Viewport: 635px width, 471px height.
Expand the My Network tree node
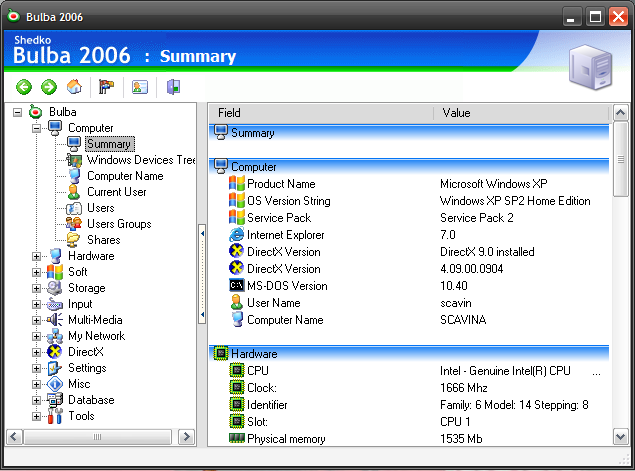click(36, 336)
